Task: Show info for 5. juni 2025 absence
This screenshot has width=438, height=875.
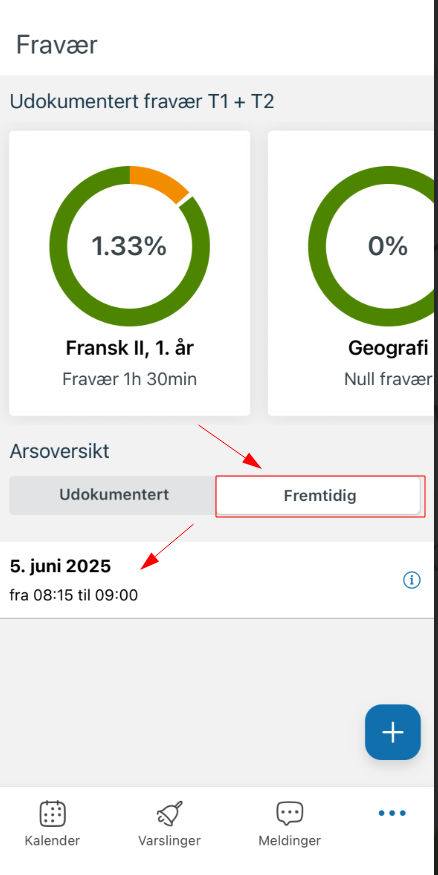Action: click(x=411, y=580)
